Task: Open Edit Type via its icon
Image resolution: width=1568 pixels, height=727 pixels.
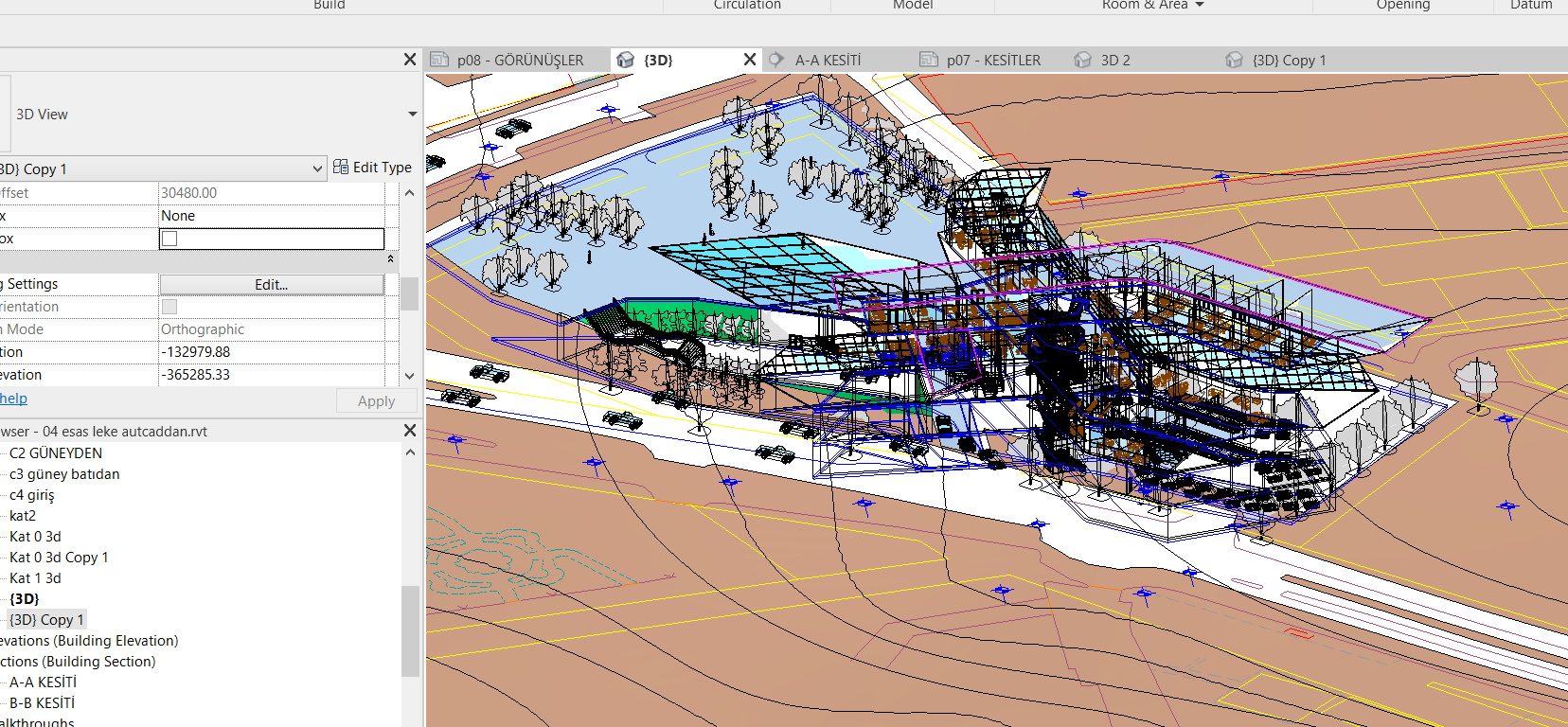Action: [341, 168]
